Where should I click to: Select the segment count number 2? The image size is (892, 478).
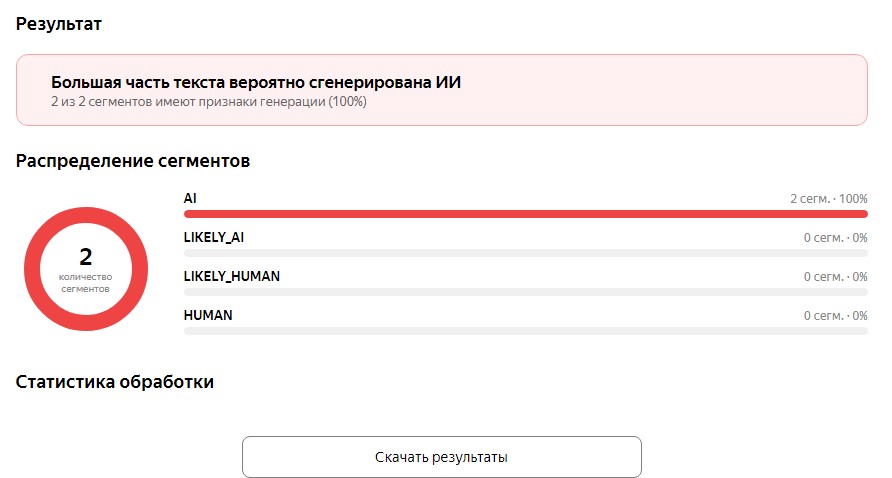85,257
